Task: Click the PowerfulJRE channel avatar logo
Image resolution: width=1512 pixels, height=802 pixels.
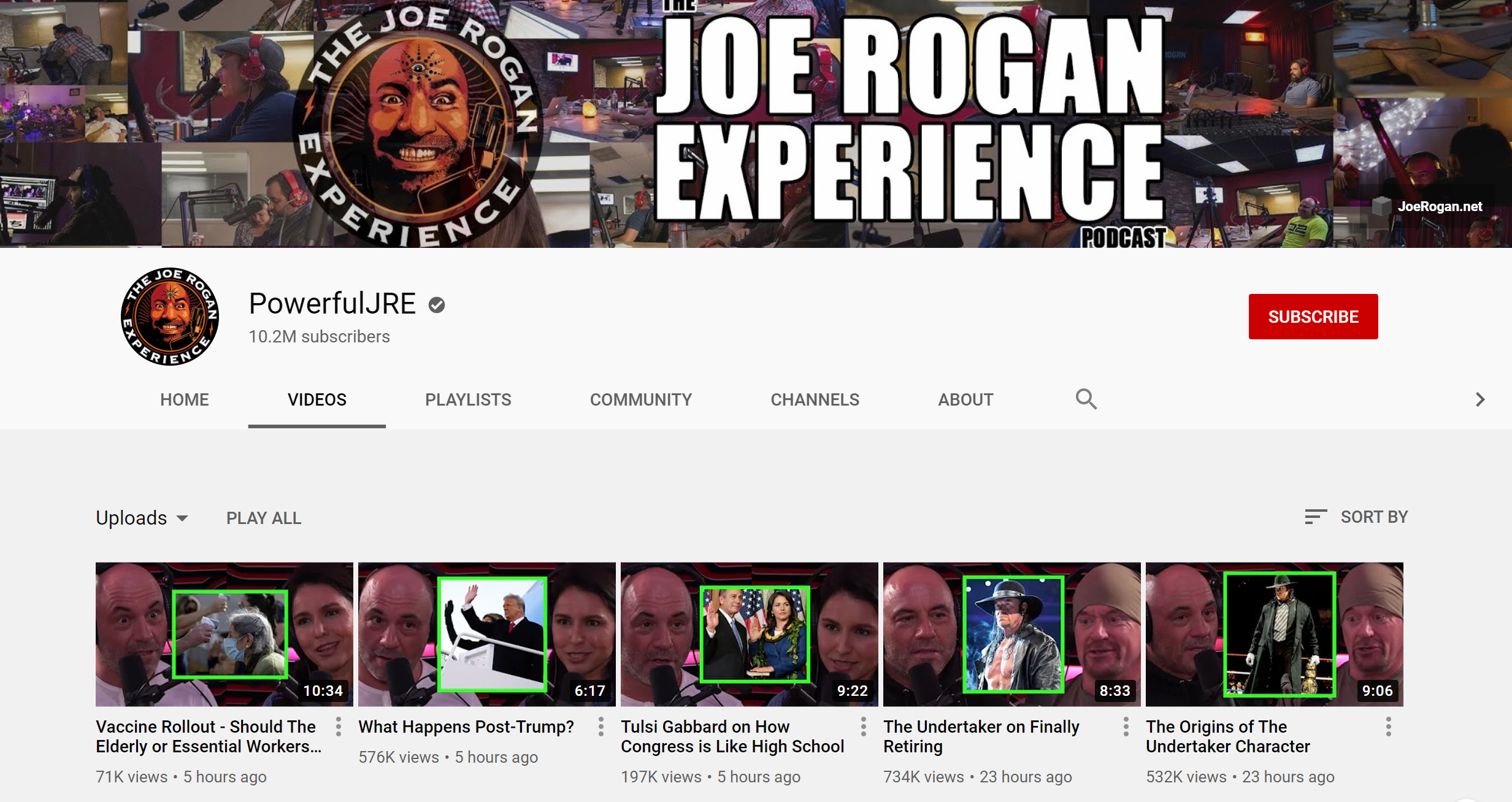Action: pos(170,316)
